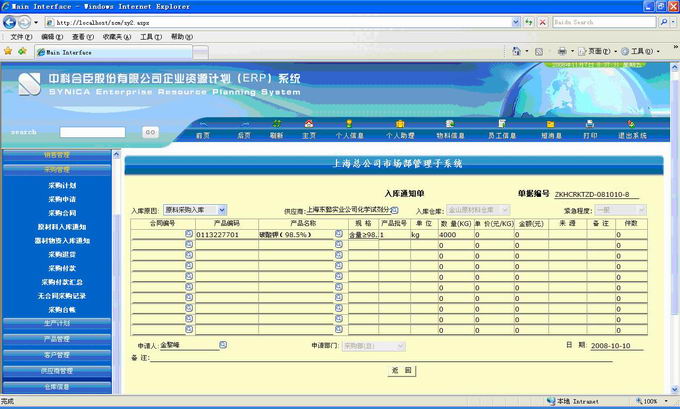
Task: Click the GO search button
Action: (150, 132)
